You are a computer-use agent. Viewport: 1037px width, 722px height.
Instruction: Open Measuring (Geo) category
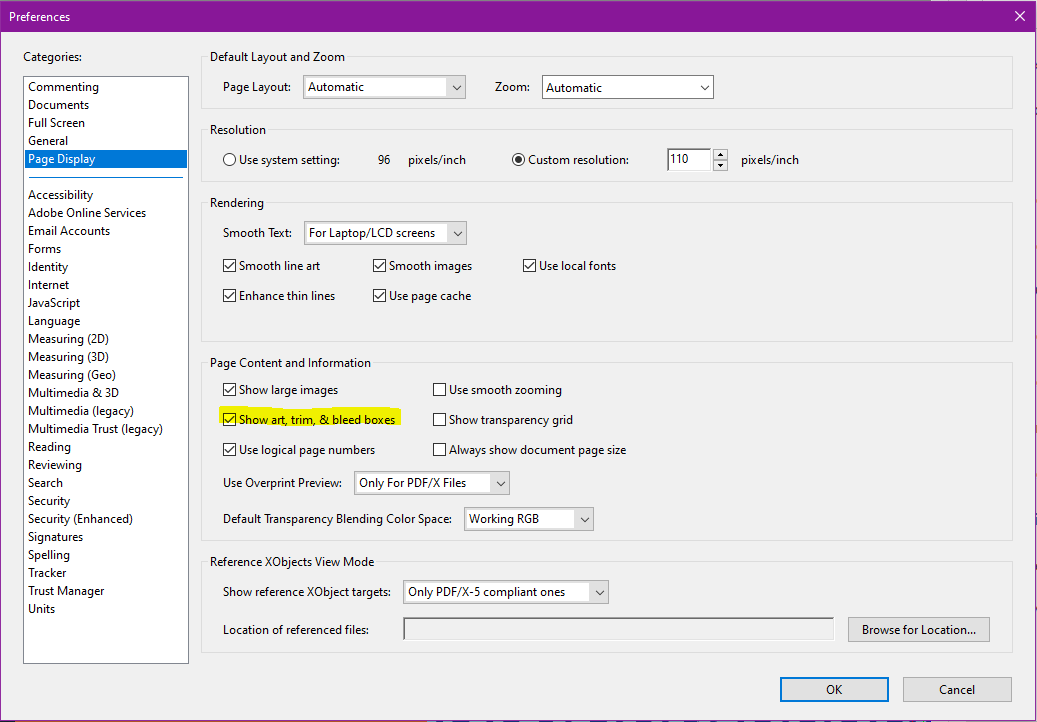tap(71, 374)
